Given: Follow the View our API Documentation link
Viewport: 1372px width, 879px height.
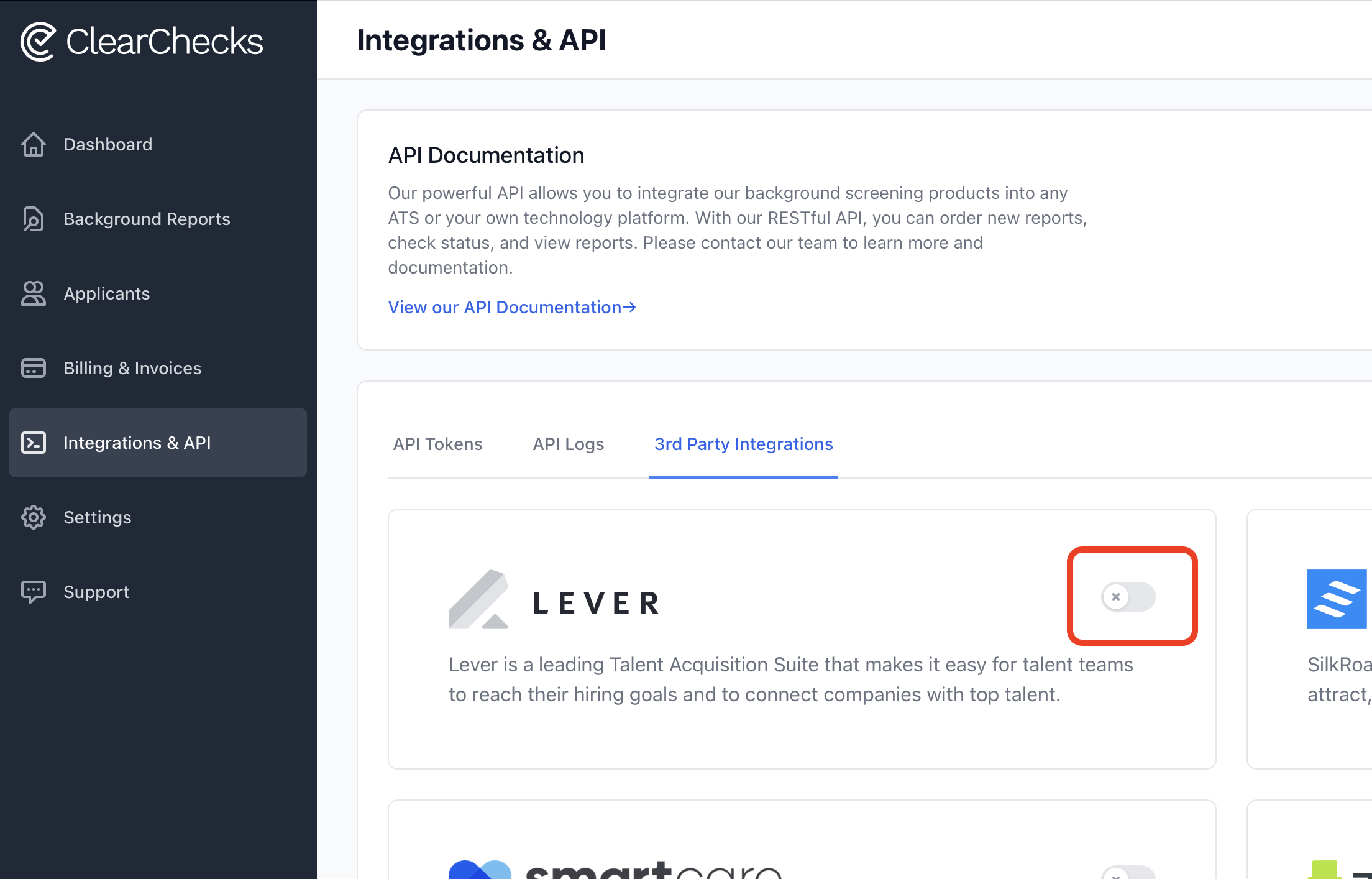Looking at the screenshot, I should click(512, 307).
